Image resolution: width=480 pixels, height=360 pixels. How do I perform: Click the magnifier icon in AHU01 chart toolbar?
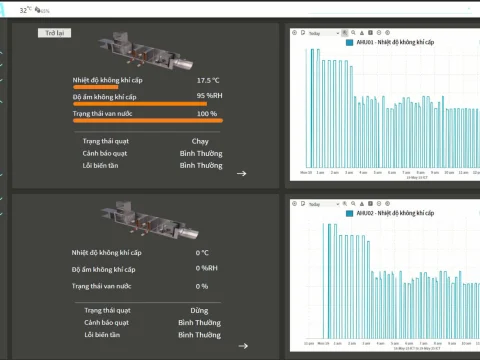pos(353,33)
